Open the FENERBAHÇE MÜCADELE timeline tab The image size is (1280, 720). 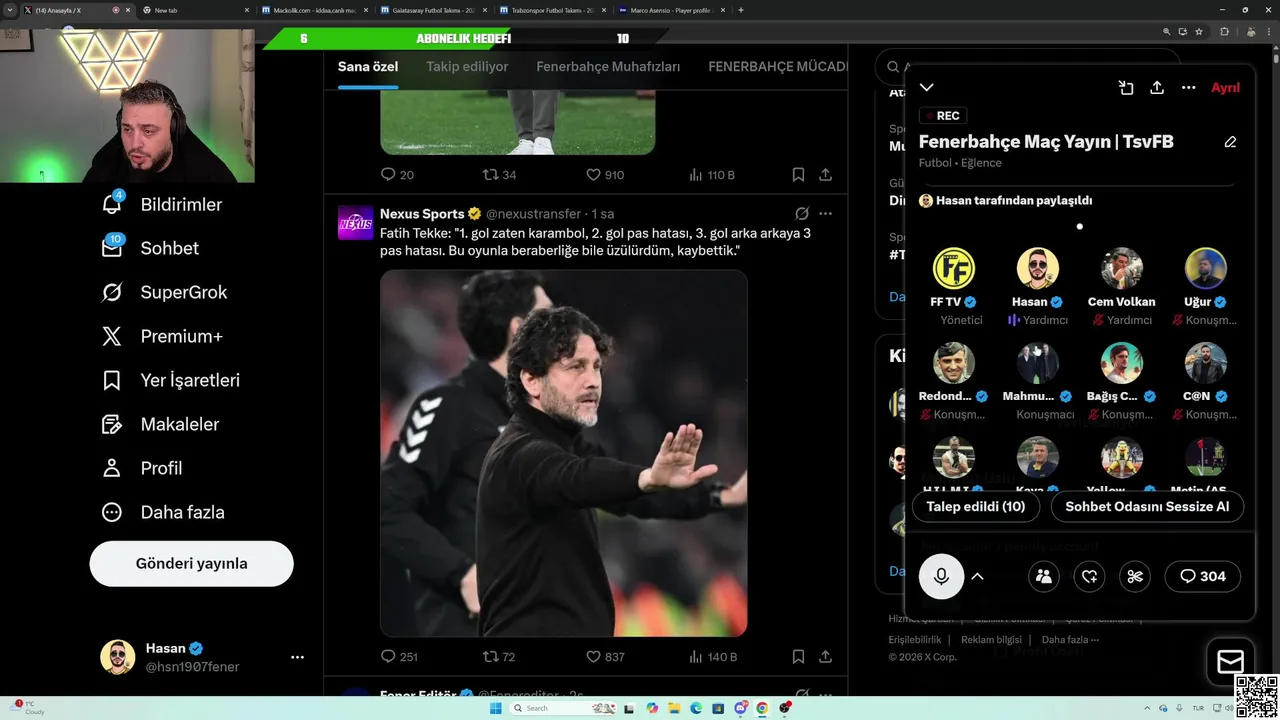[x=777, y=67]
